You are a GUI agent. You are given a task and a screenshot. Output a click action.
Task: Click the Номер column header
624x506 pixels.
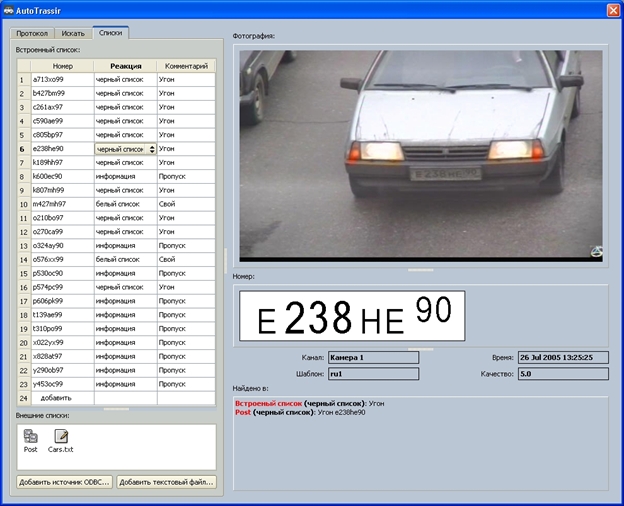point(62,66)
